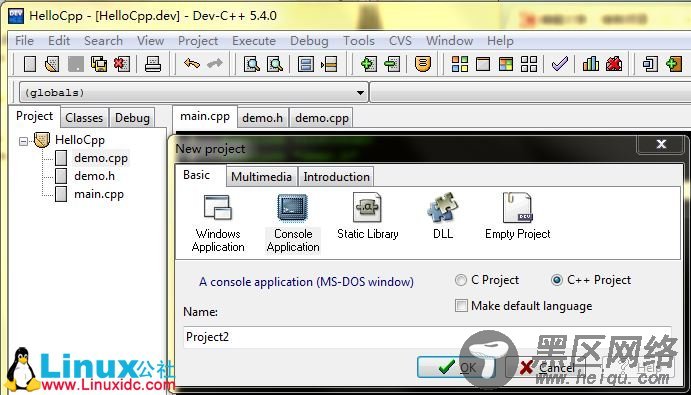Open the Edit menu
691x395 pixels.
click(x=59, y=41)
